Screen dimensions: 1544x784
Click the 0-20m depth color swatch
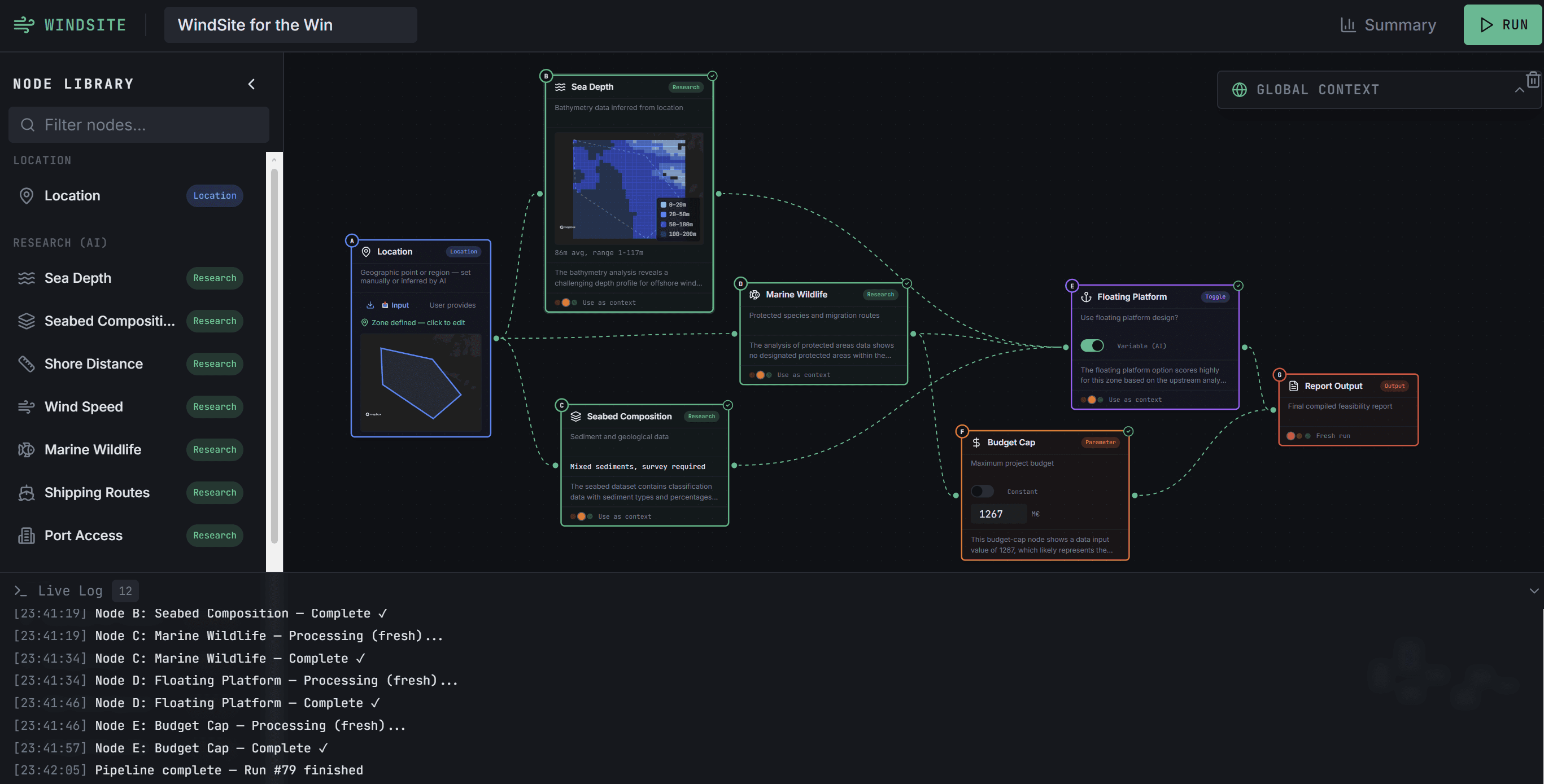(664, 204)
